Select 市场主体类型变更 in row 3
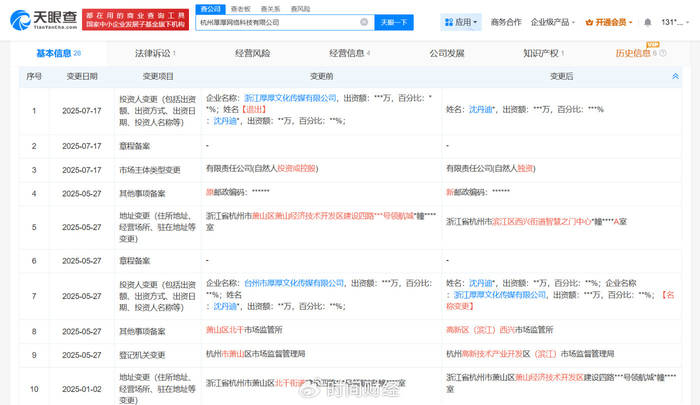 (150, 170)
